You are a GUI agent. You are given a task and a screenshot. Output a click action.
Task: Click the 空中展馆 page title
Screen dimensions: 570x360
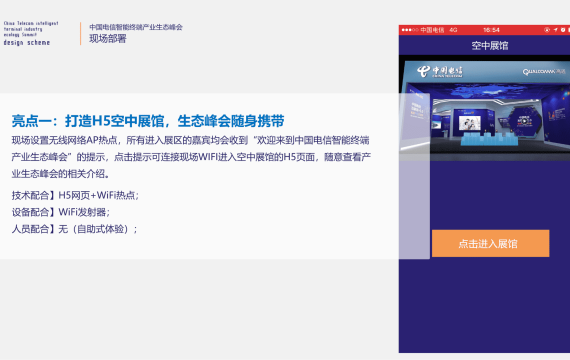coord(490,45)
